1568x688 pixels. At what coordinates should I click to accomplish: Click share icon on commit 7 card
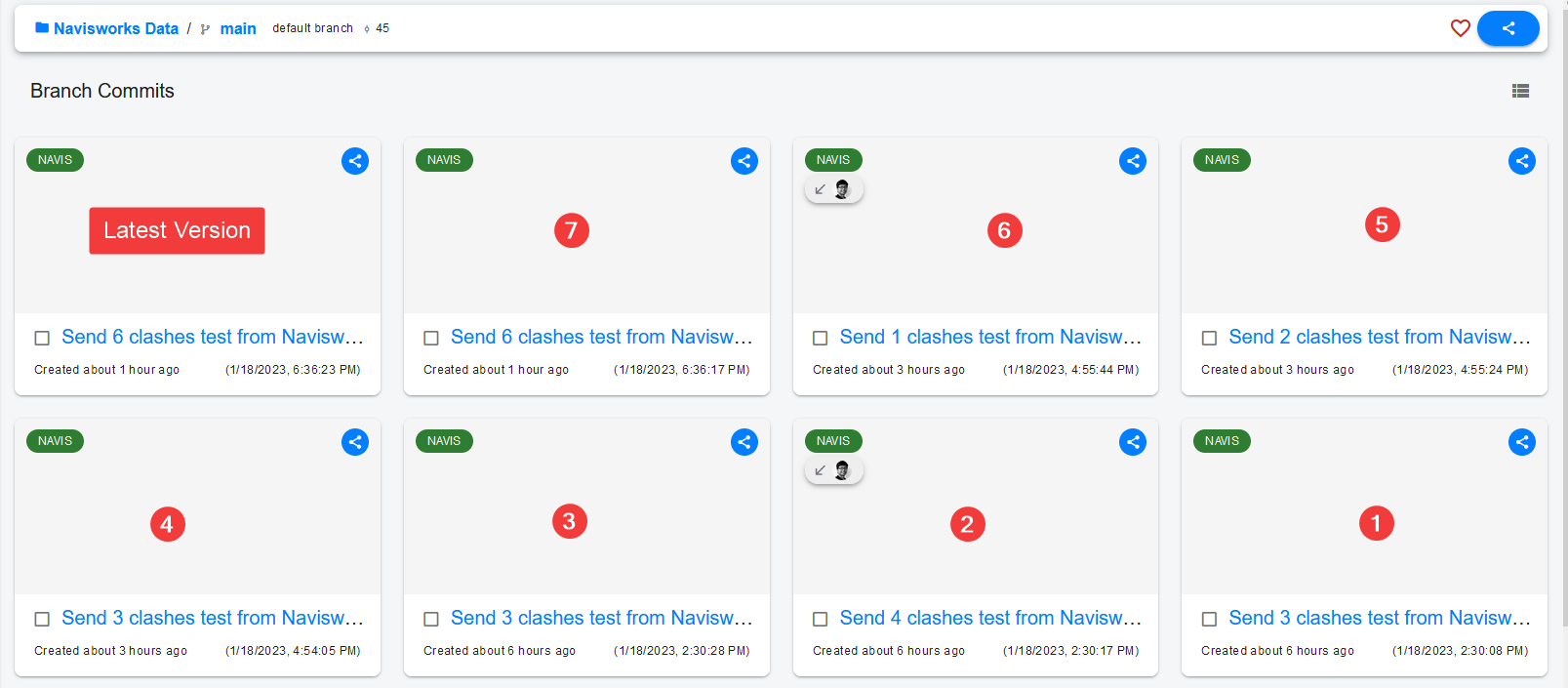(x=744, y=161)
